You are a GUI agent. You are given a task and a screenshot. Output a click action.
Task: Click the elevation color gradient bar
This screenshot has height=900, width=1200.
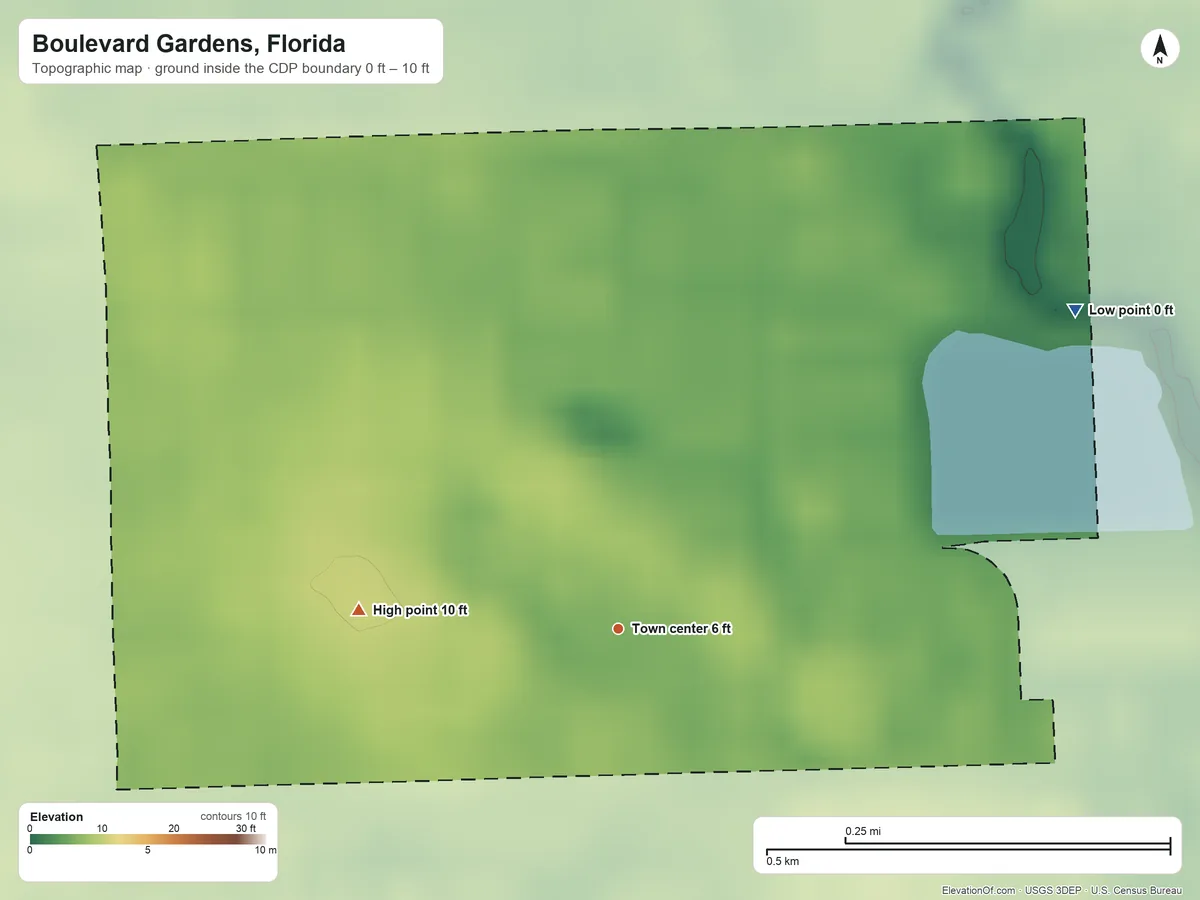(148, 840)
